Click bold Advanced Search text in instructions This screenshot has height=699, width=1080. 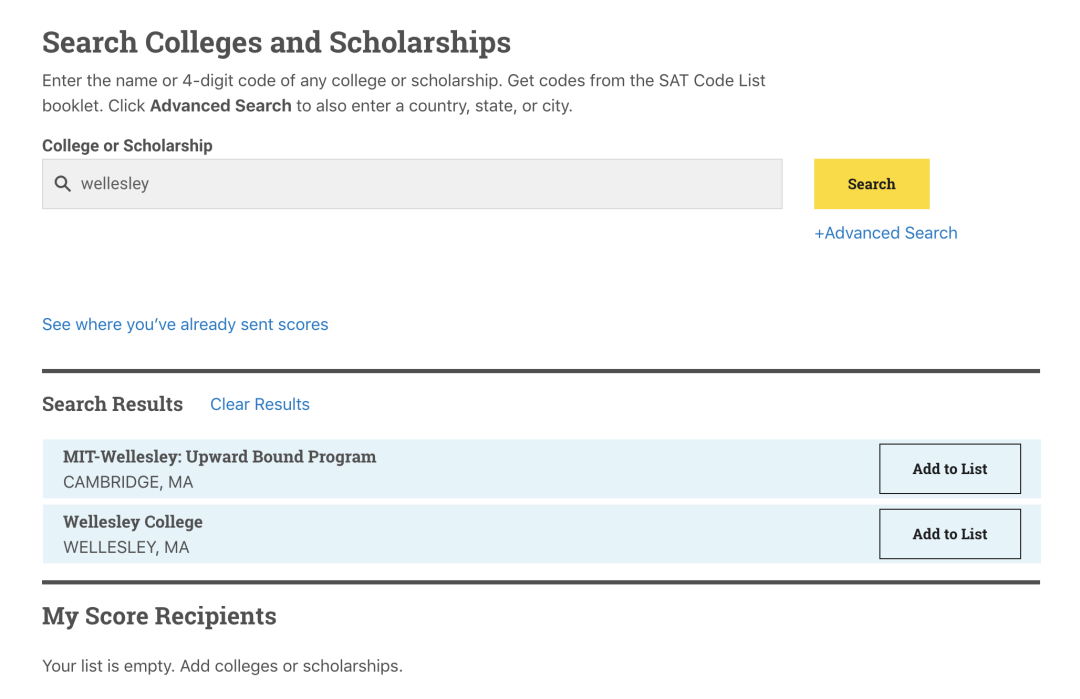coord(220,105)
